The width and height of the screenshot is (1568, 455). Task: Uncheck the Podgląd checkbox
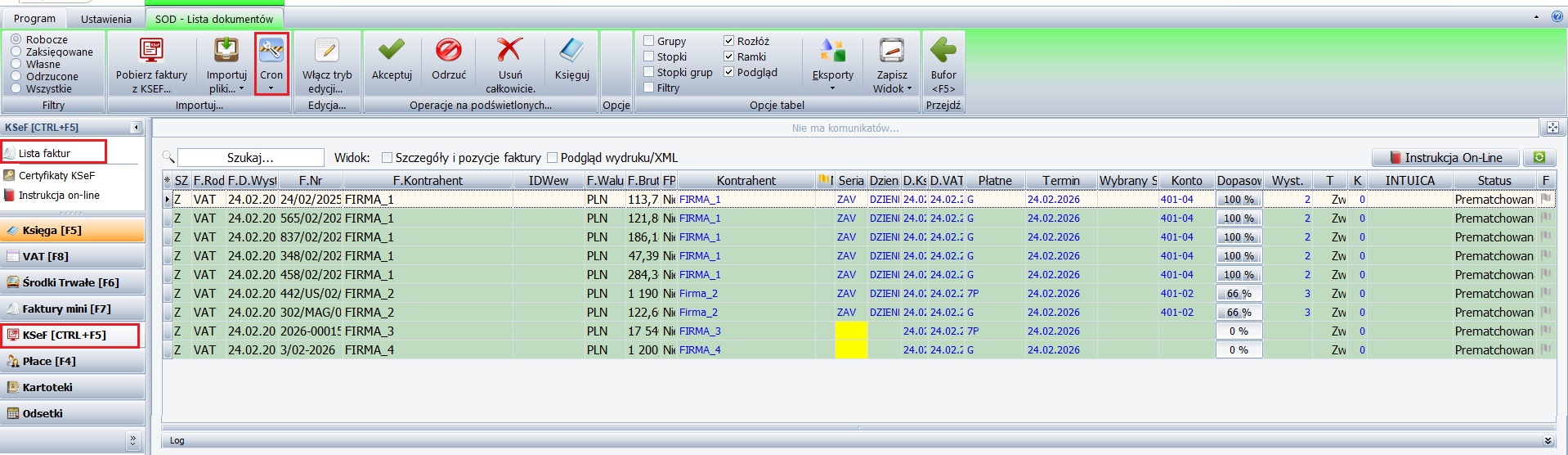pos(728,72)
